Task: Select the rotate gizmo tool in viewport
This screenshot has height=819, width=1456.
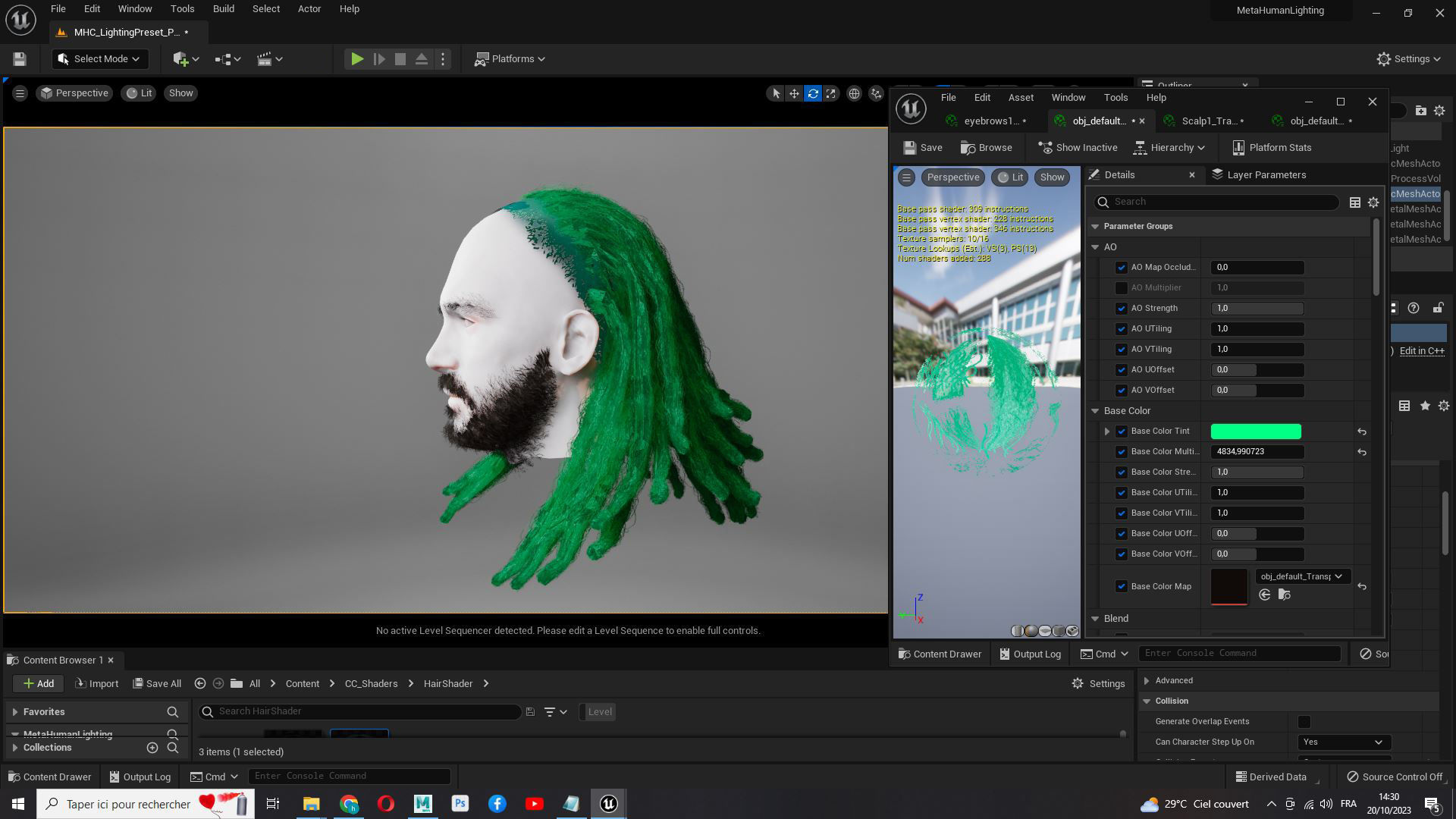Action: [x=813, y=93]
